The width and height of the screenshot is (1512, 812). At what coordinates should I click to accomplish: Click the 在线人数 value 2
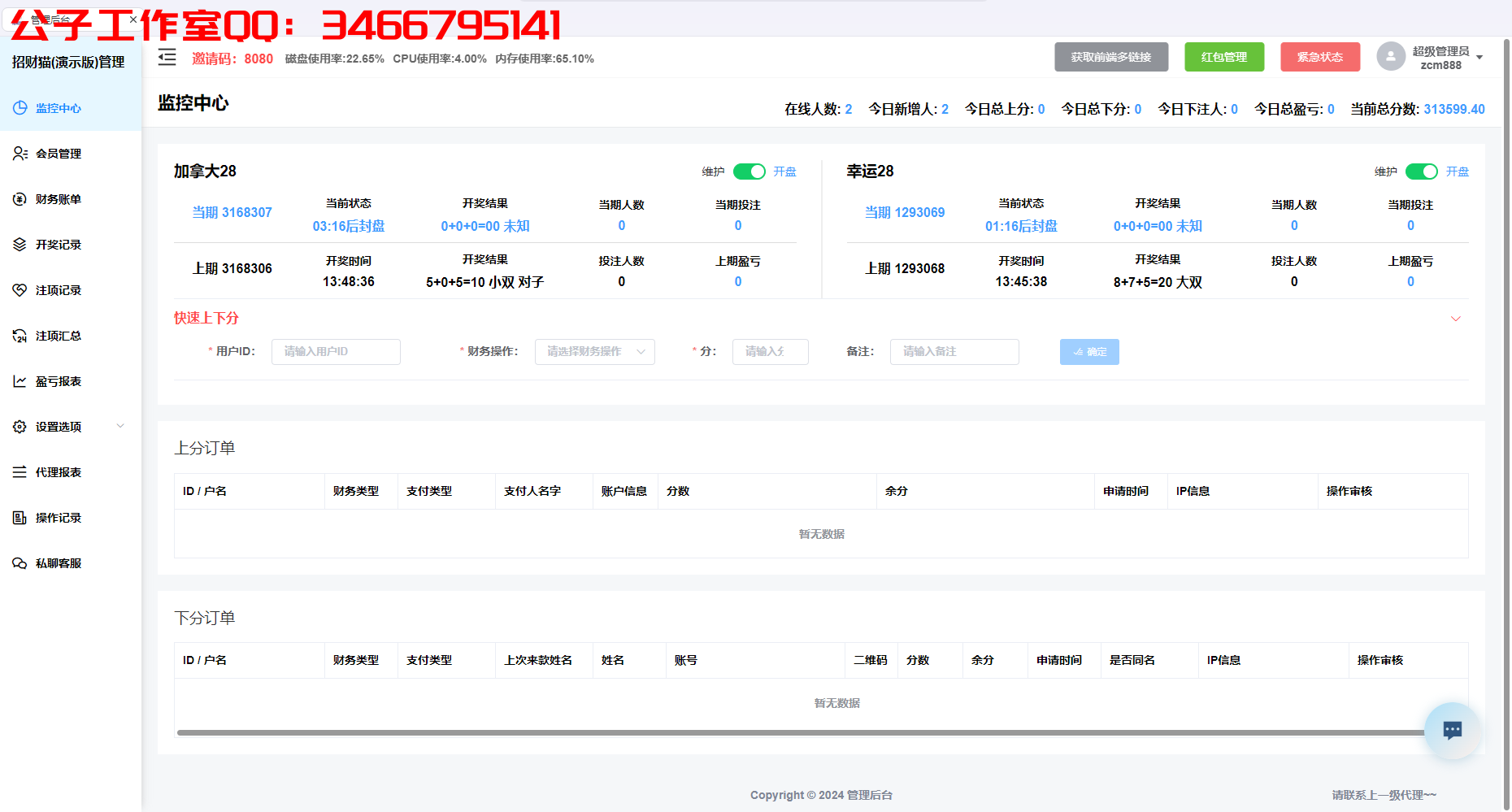click(849, 109)
